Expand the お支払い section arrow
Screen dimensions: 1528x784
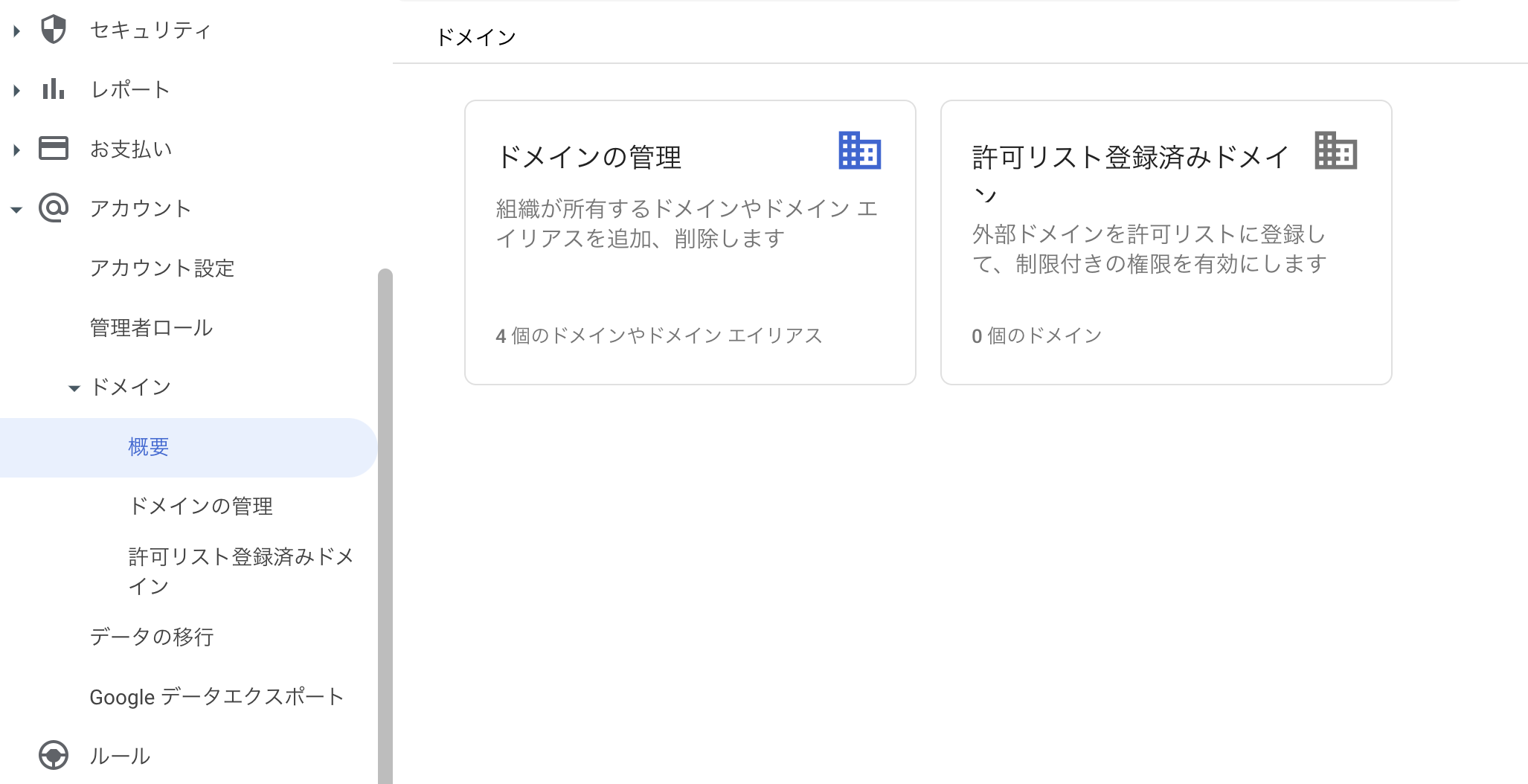click(x=15, y=149)
